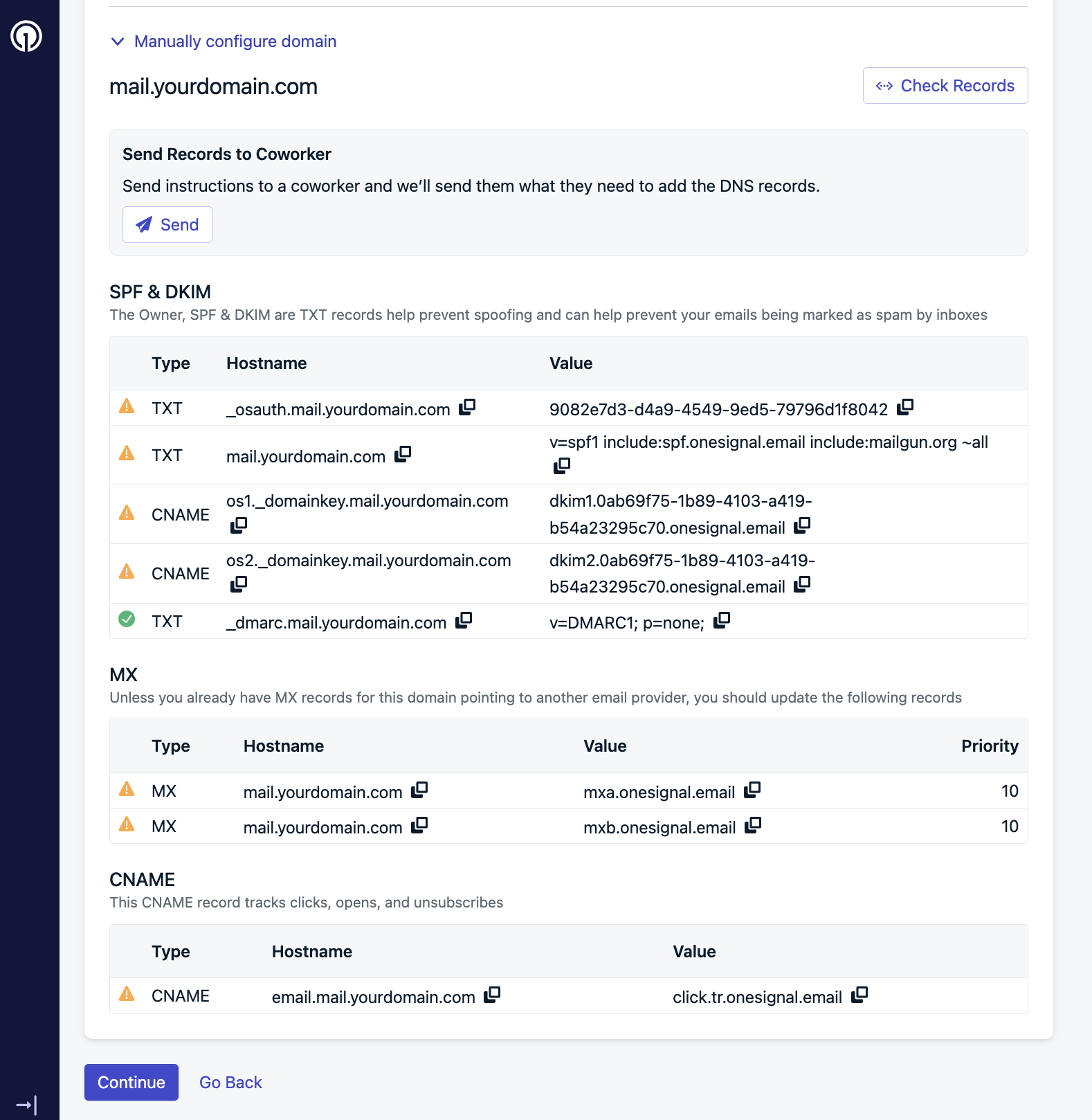The height and width of the screenshot is (1120, 1092).
Task: Click the SPF & DKIM section heading
Action: [x=161, y=292]
